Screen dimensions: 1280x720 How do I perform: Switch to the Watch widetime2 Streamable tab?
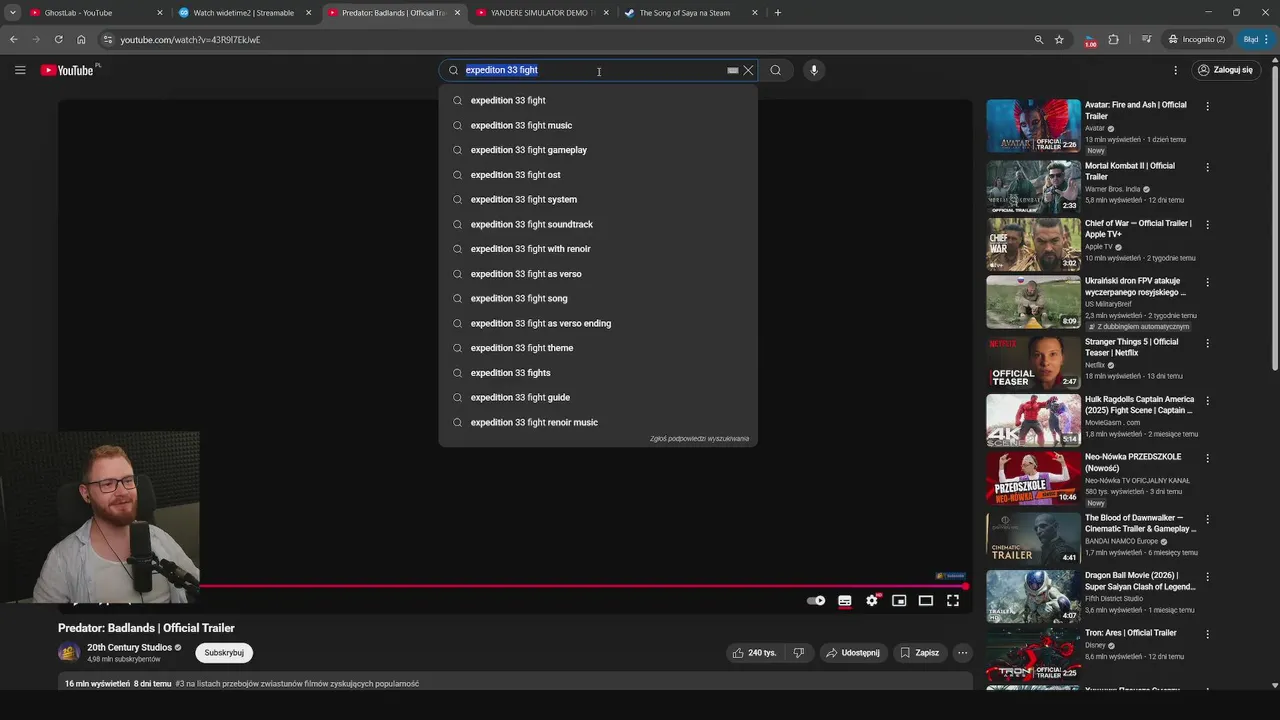pos(245,13)
